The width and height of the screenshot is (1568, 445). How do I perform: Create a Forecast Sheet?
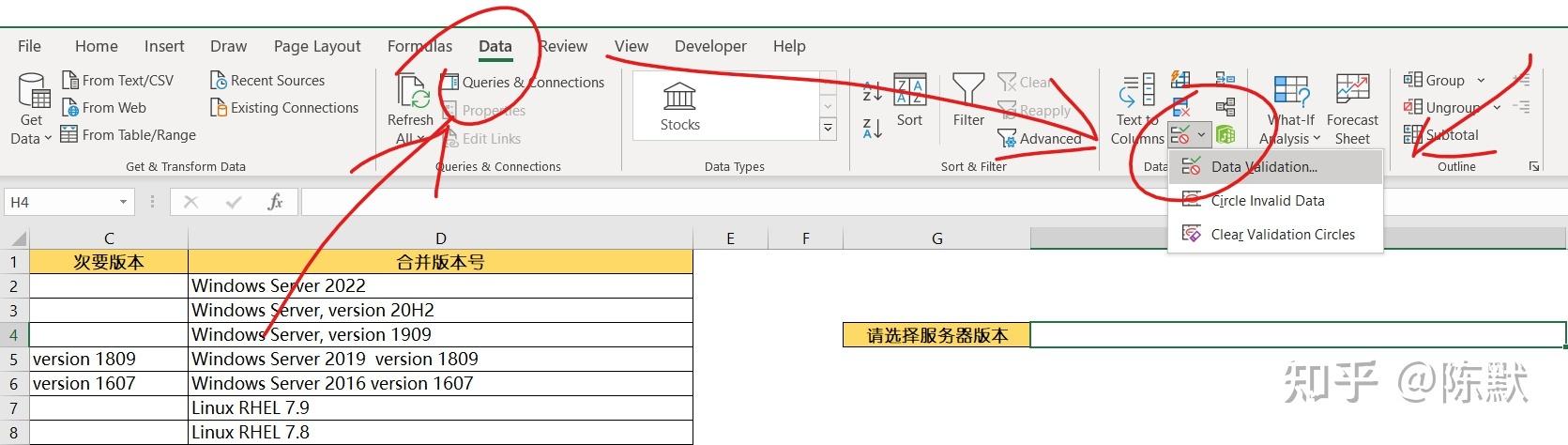1352,111
